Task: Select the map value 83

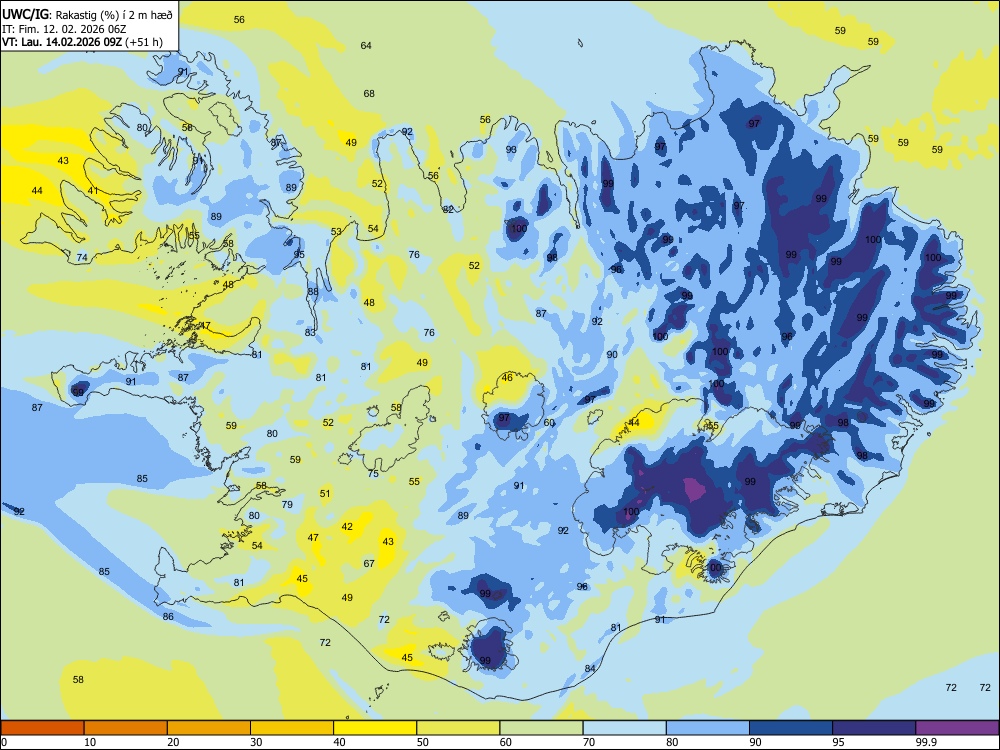Action: pos(310,332)
